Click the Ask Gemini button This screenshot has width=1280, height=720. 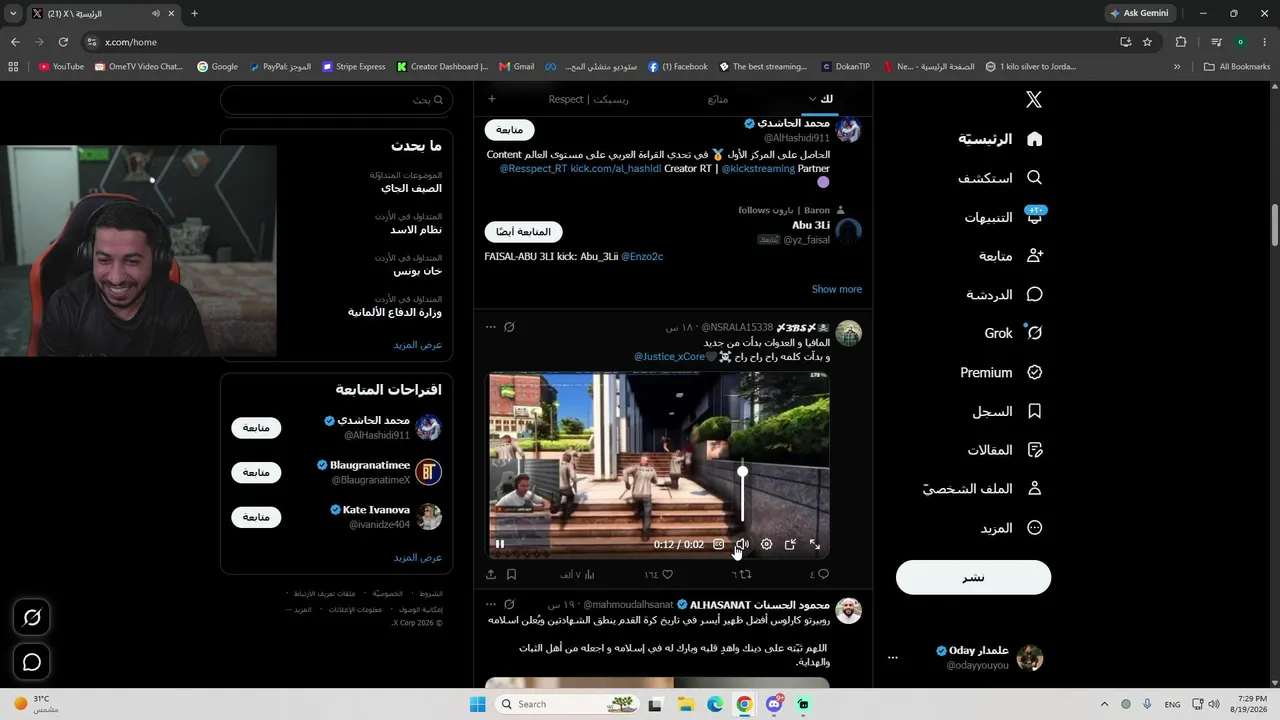click(x=1139, y=14)
